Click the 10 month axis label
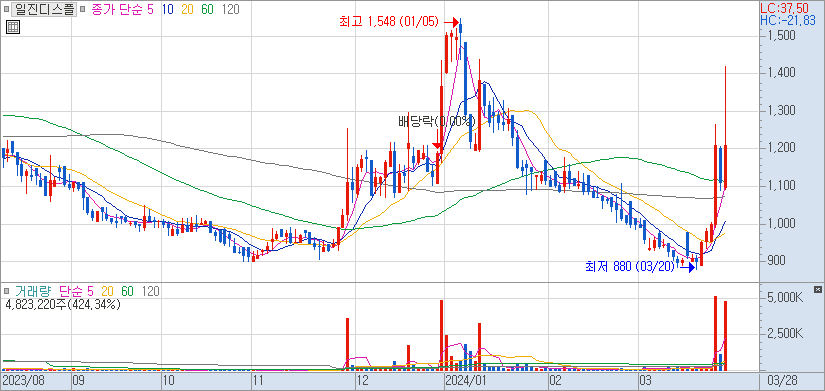 click(168, 380)
